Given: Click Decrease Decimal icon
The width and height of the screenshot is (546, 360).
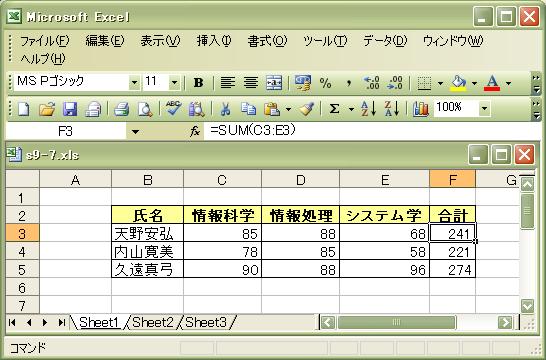Looking at the screenshot, I should pyautogui.click(x=395, y=83).
